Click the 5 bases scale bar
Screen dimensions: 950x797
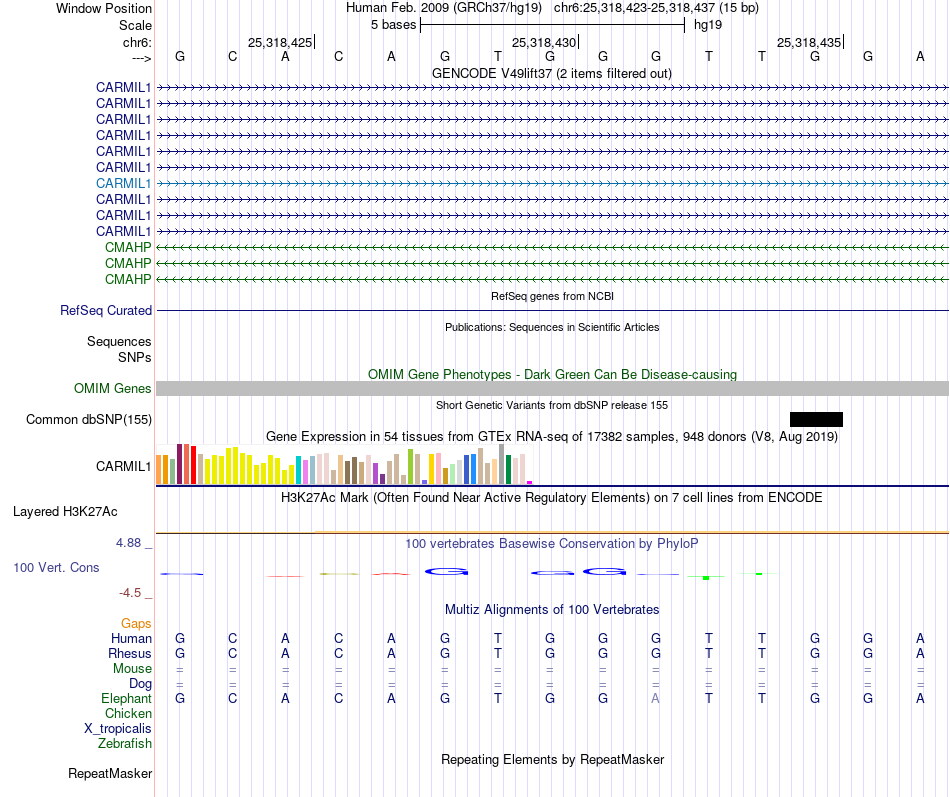[552, 25]
